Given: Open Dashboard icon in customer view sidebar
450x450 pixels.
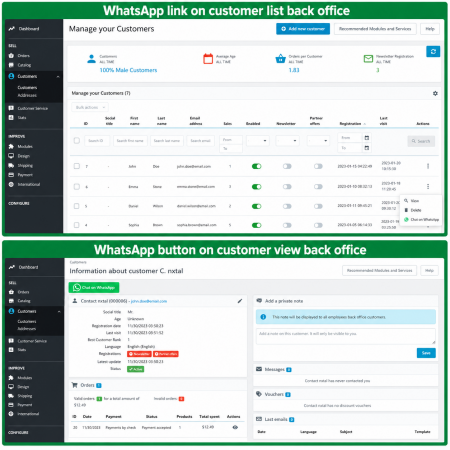Looking at the screenshot, I should click(x=12, y=267).
